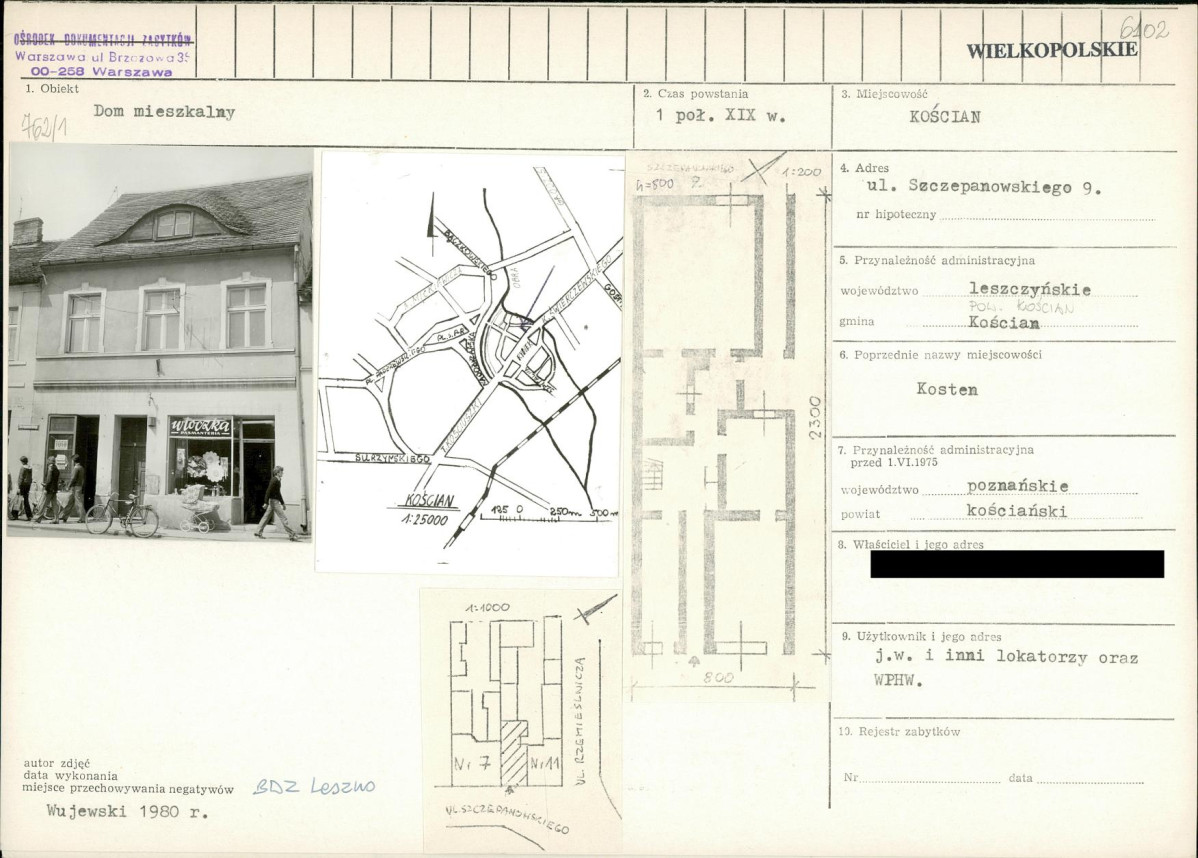The height and width of the screenshot is (858, 1198).
Task: Click the 'UL. SZCZEPANOWSKIEGO' site plan label
Action: click(507, 818)
